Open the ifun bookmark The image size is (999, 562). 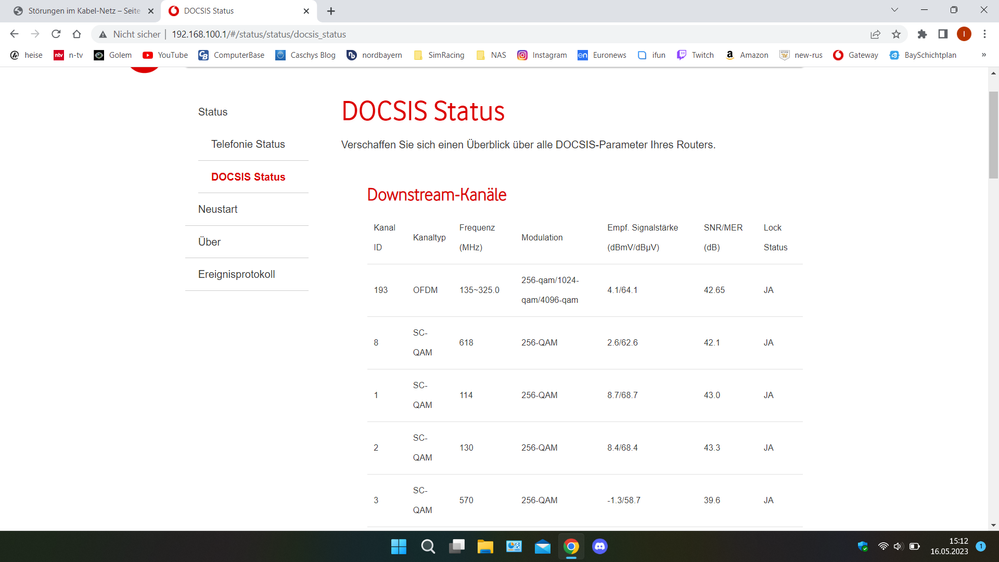click(x=651, y=55)
